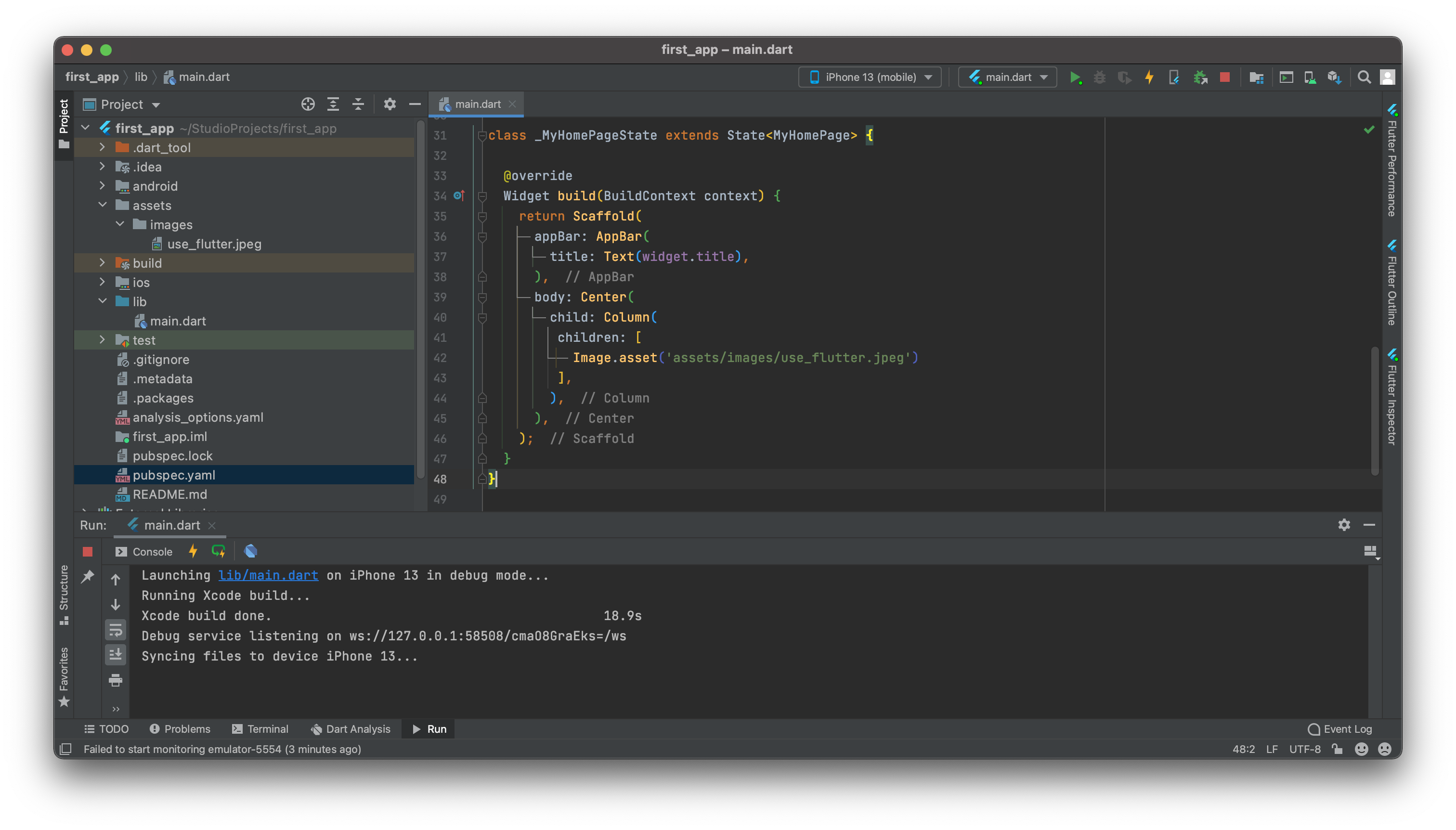Click the lib/main.dart link in the console
The image size is (1456, 830).
[268, 575]
